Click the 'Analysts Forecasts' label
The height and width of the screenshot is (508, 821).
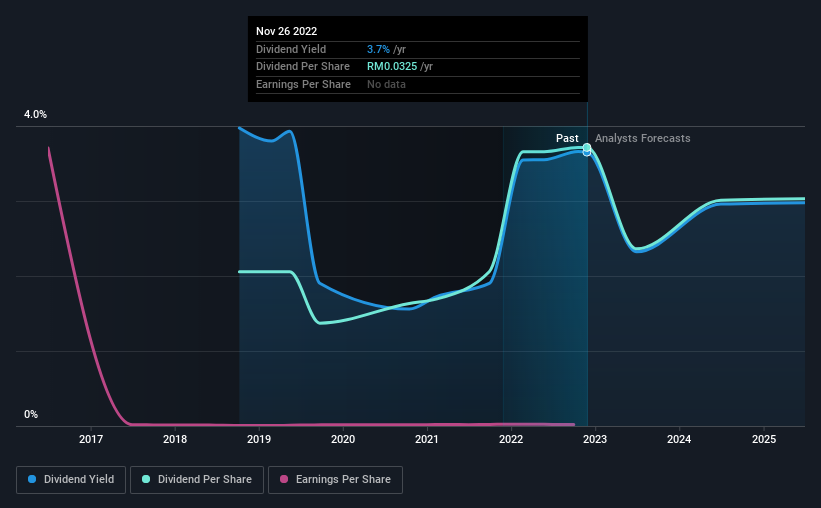(642, 138)
